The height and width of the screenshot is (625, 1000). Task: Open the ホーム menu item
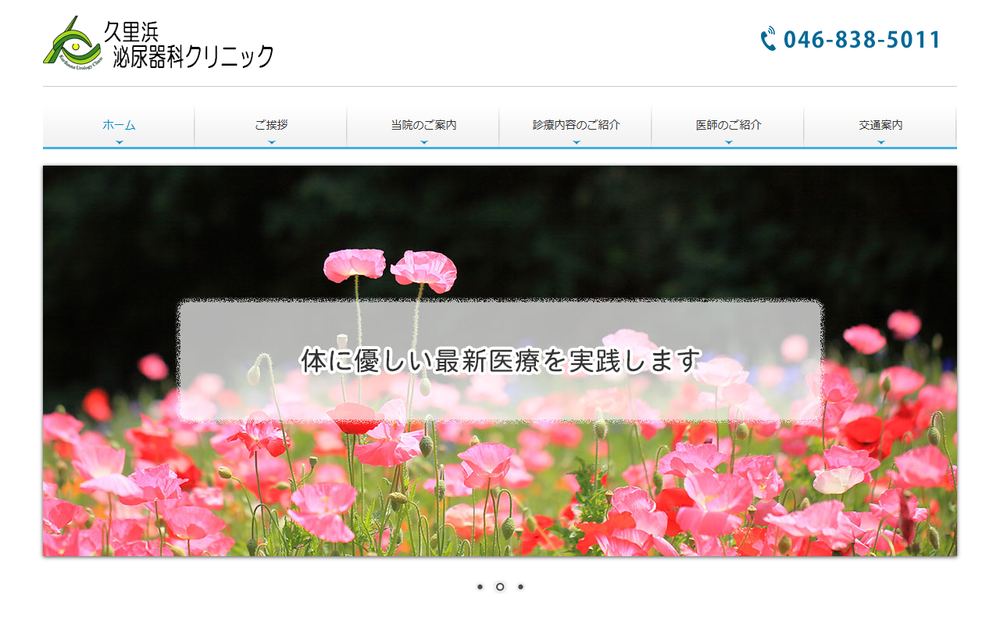click(x=119, y=125)
